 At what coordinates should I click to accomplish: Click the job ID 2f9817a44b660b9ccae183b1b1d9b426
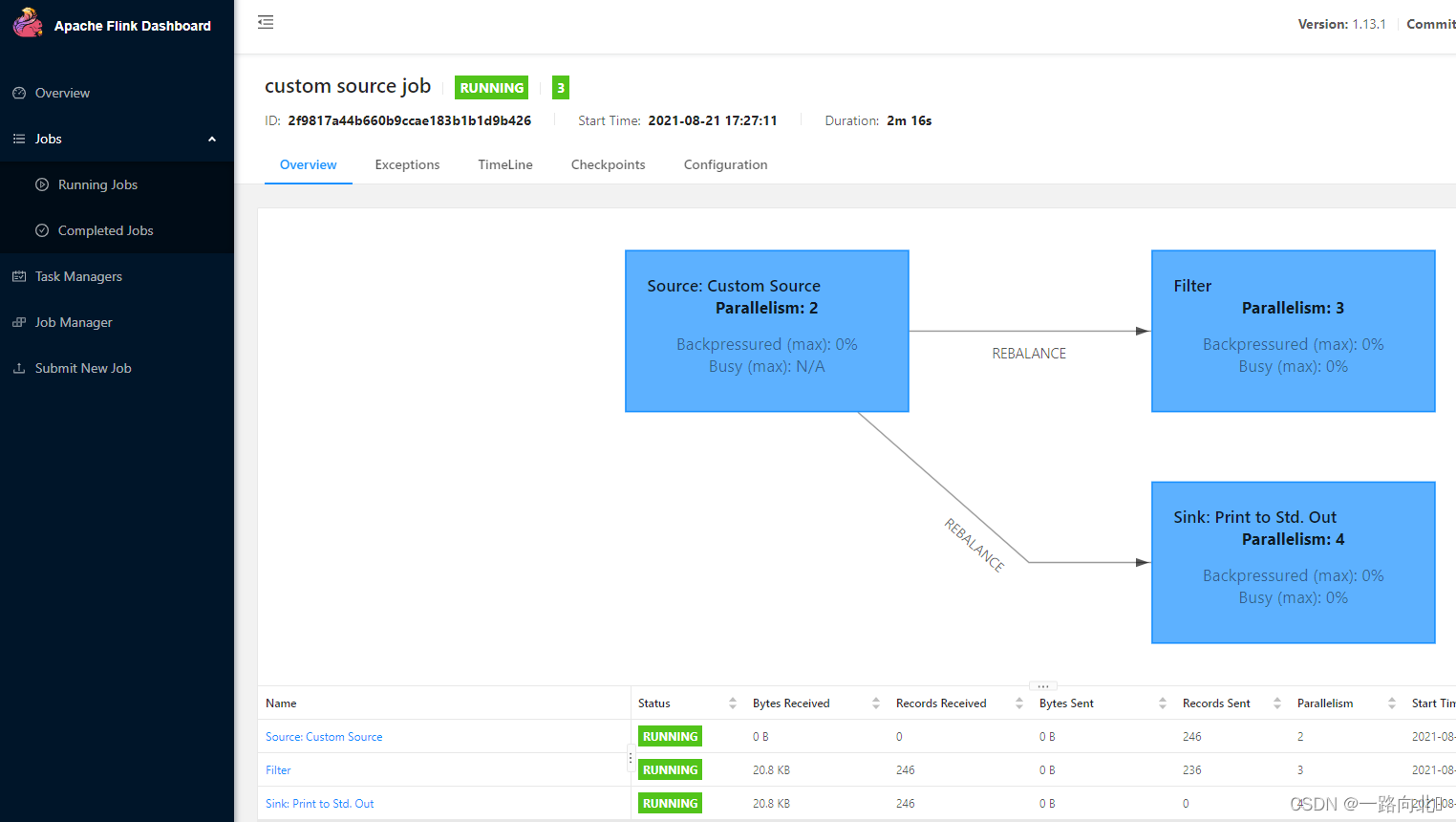409,120
